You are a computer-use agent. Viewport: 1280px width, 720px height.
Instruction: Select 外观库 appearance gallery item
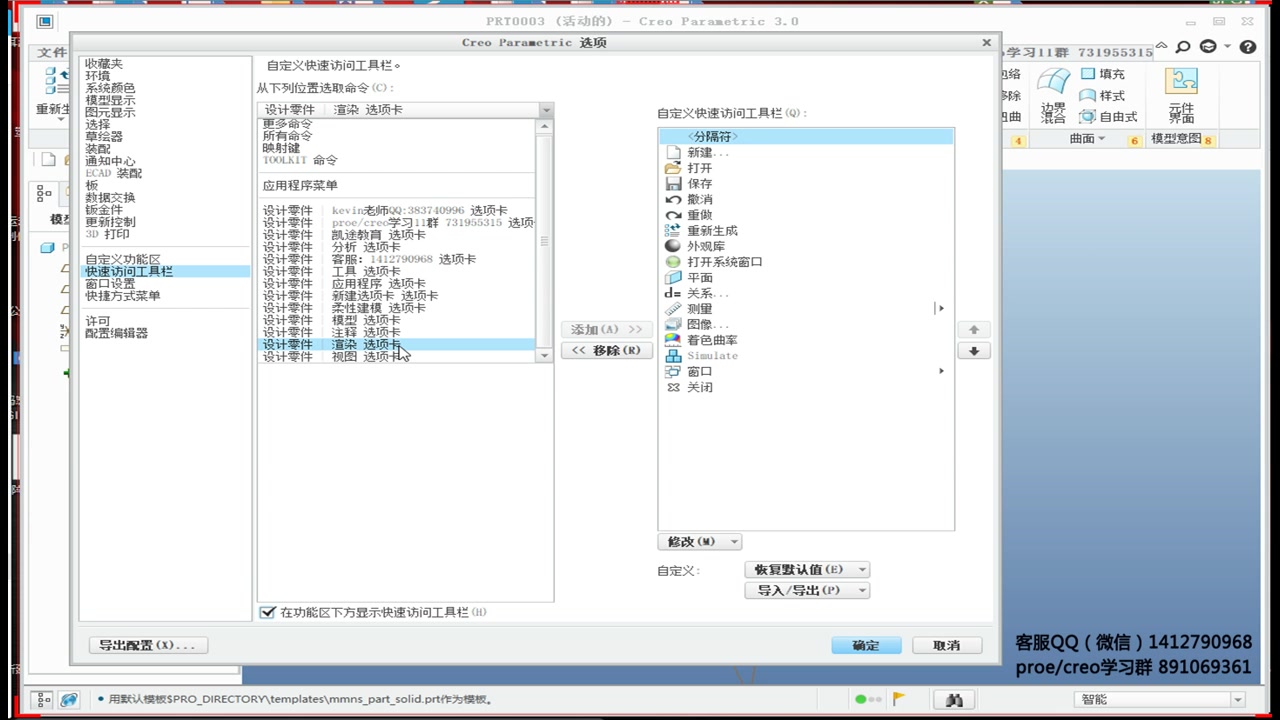[806, 246]
